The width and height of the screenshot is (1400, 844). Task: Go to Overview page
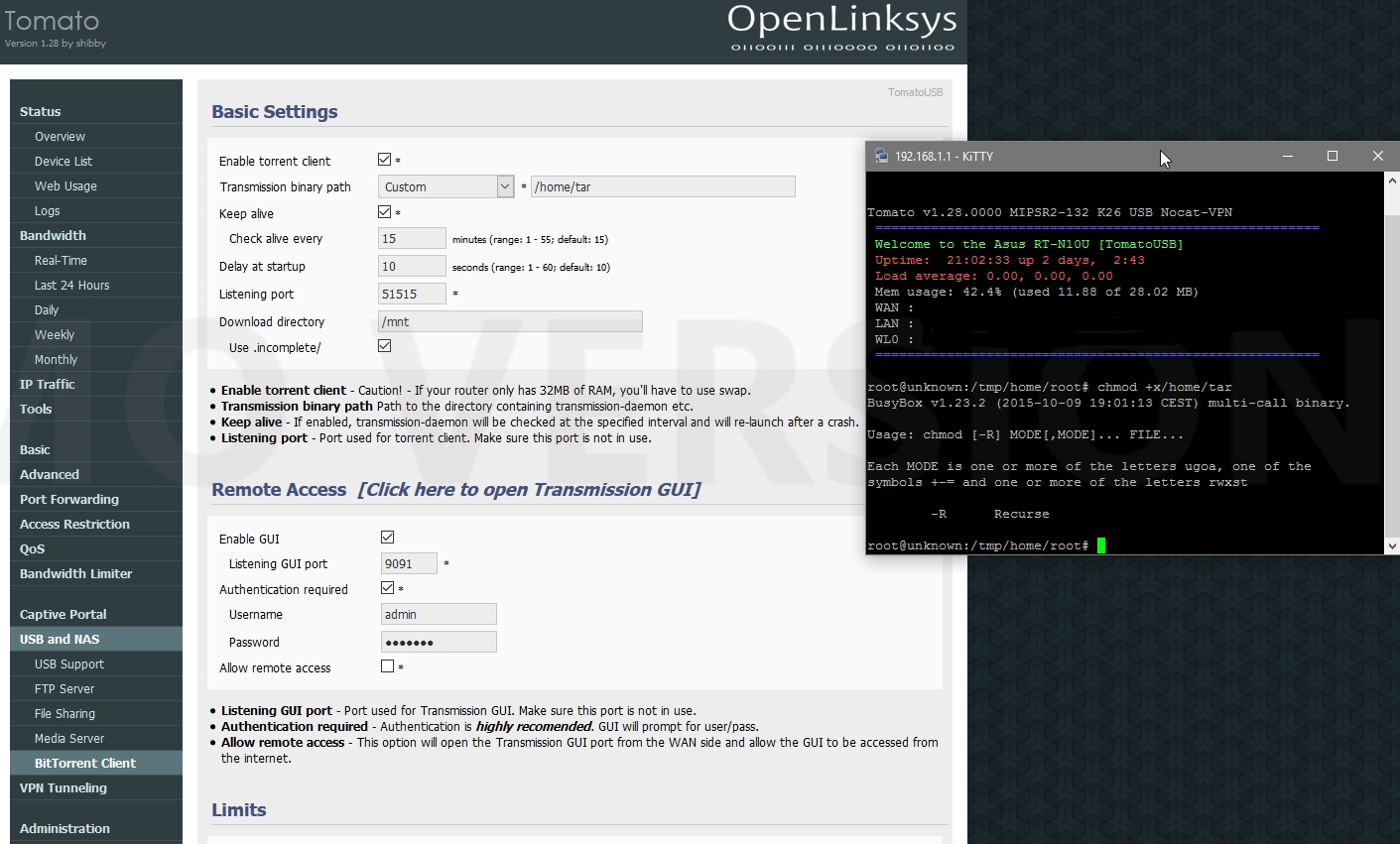(x=96, y=136)
